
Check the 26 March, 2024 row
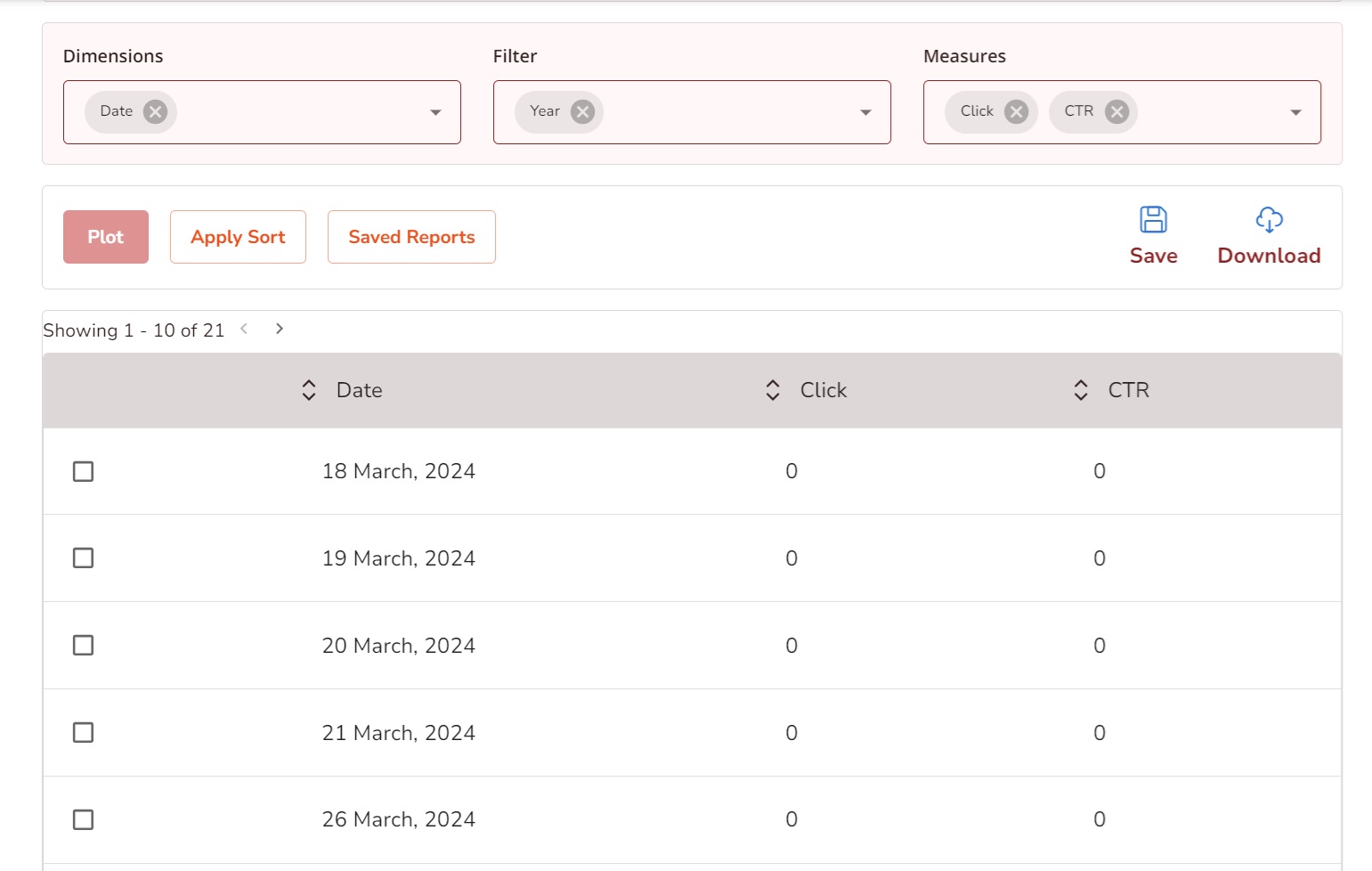(83, 819)
